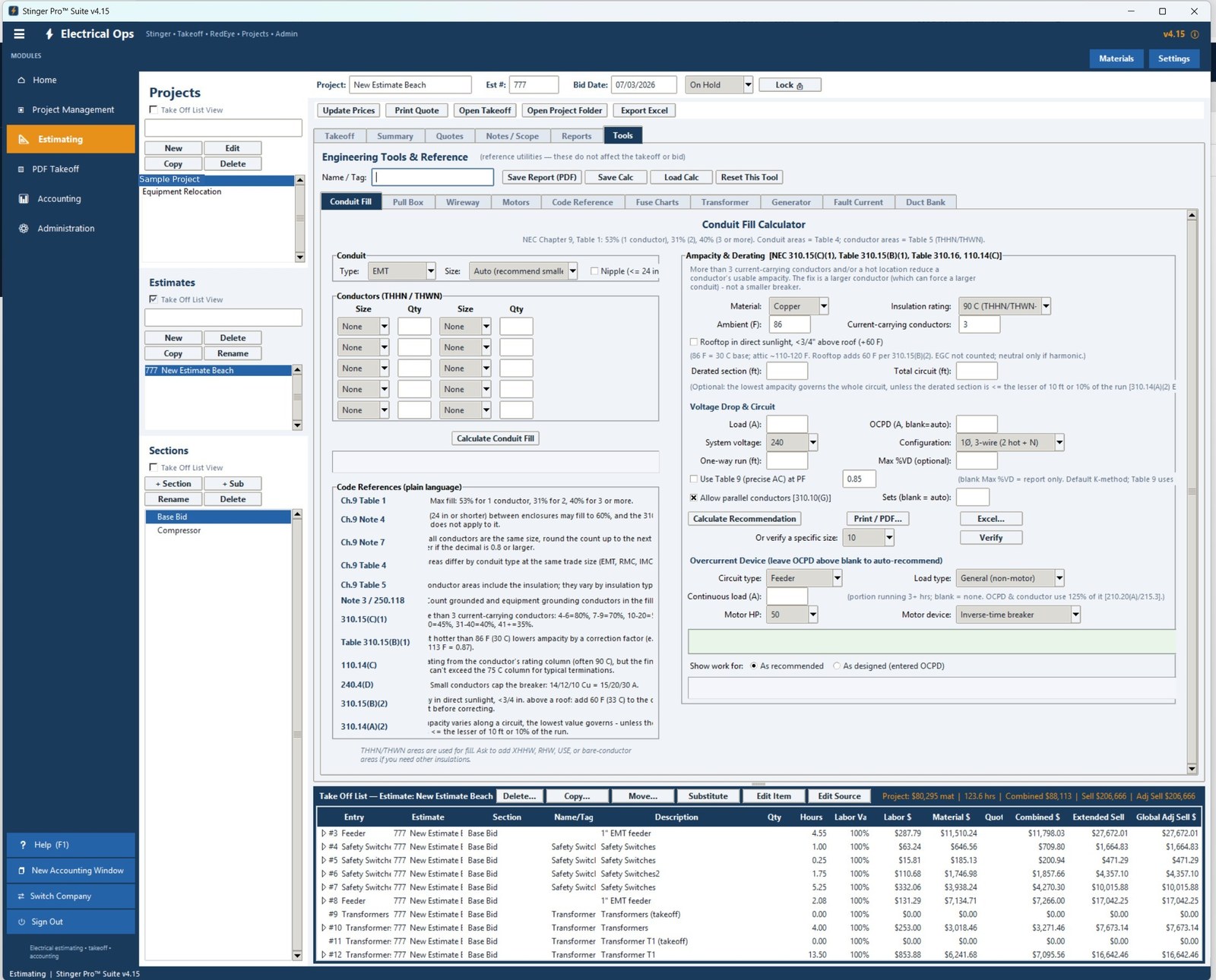Click the New Accounting Window icon
This screenshot has width=1216, height=980.
[x=21, y=871]
